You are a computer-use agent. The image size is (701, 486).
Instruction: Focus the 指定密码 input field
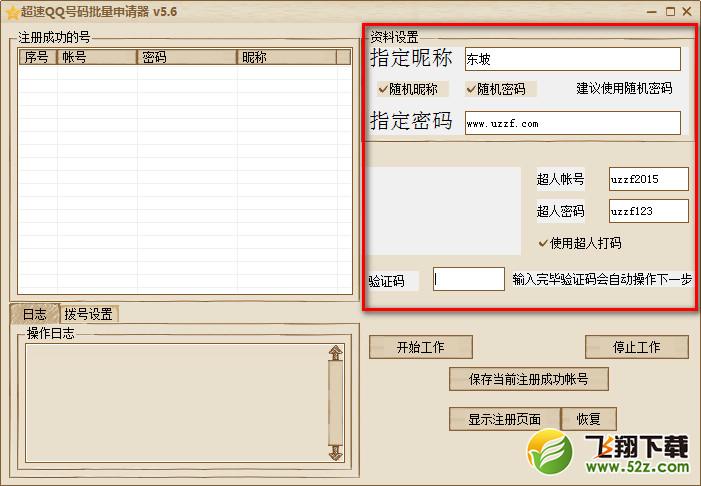(x=573, y=123)
